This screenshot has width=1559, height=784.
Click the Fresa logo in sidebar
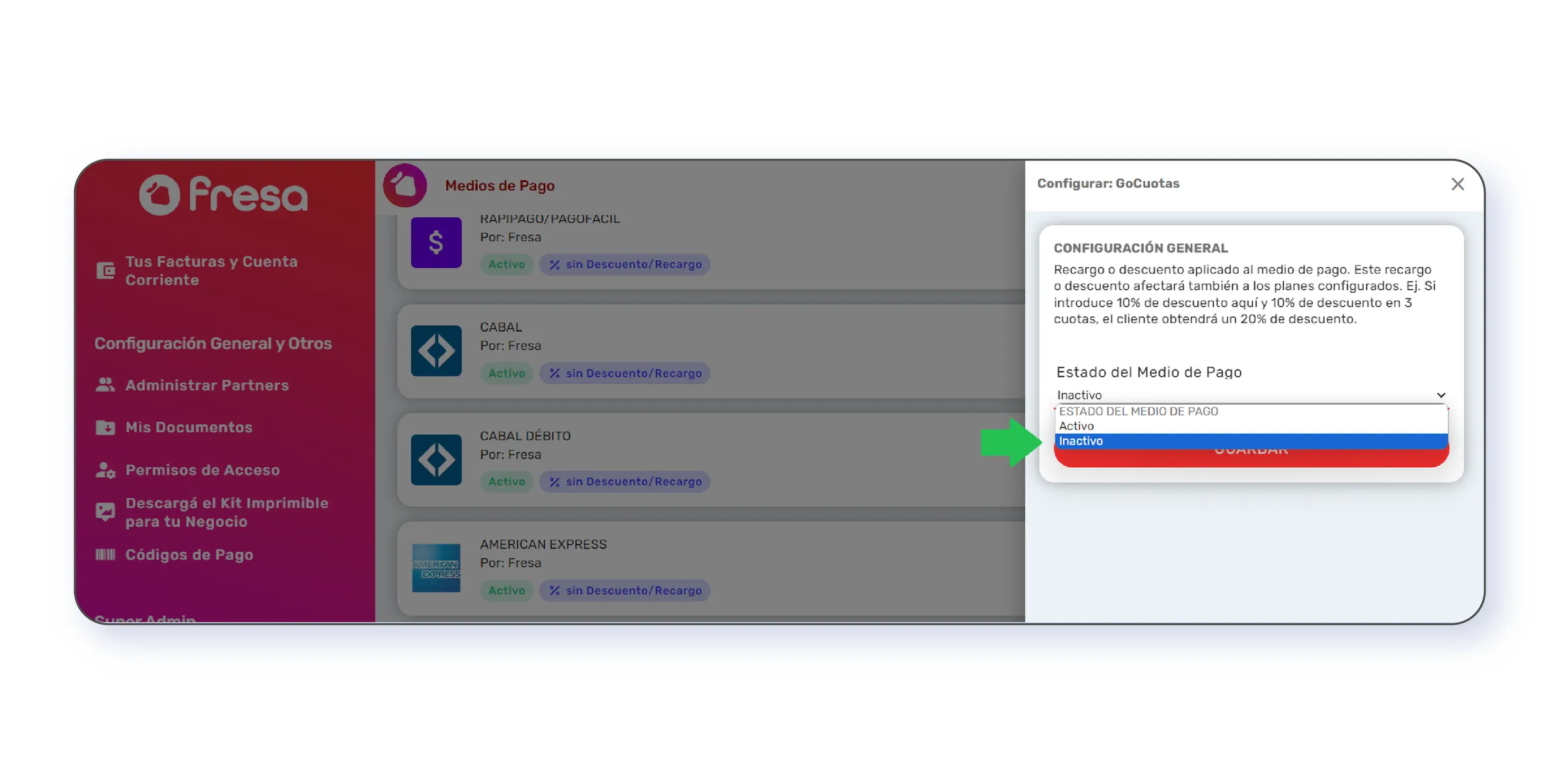(223, 194)
